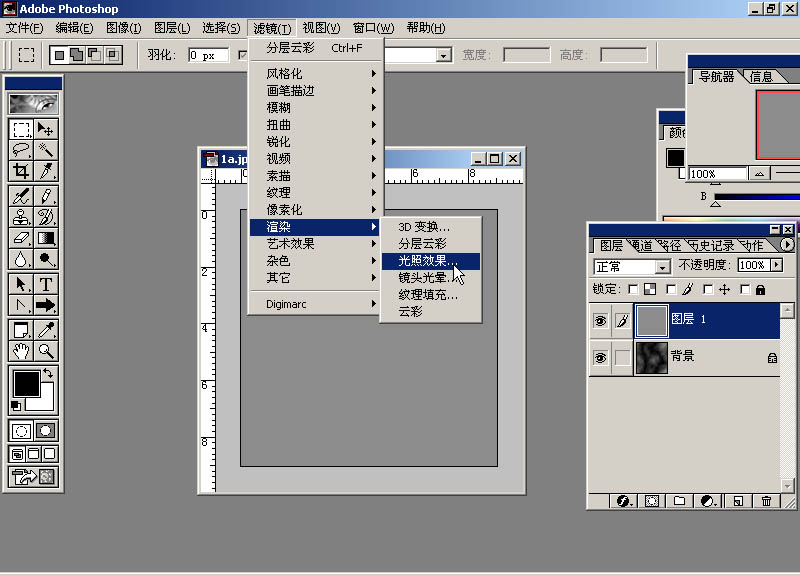Screen dimensions: 800x576
Task: Choose 镜头光晕... filter
Action: pyautogui.click(x=431, y=278)
